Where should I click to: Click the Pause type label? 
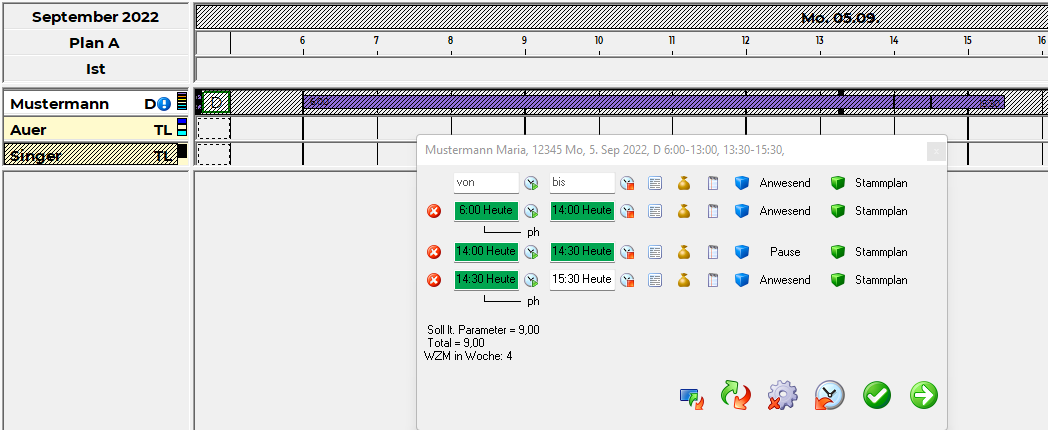pos(784,252)
